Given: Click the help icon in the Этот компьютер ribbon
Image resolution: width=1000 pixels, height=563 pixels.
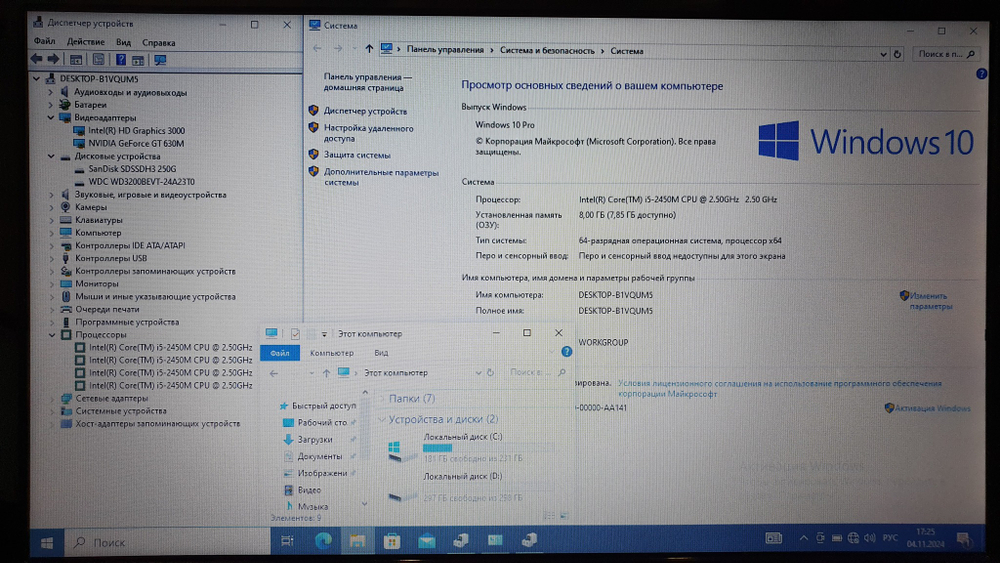Looking at the screenshot, I should (x=566, y=352).
